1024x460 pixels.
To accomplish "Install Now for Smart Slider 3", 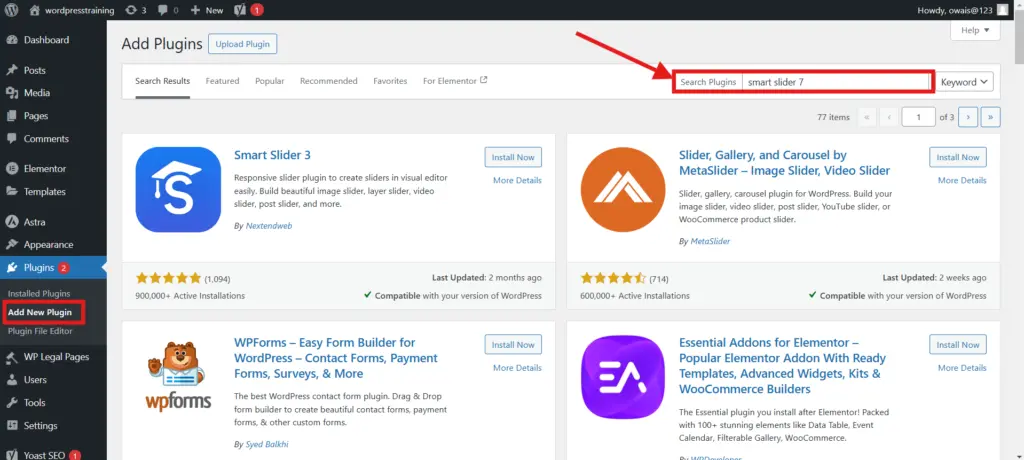I will (x=512, y=157).
